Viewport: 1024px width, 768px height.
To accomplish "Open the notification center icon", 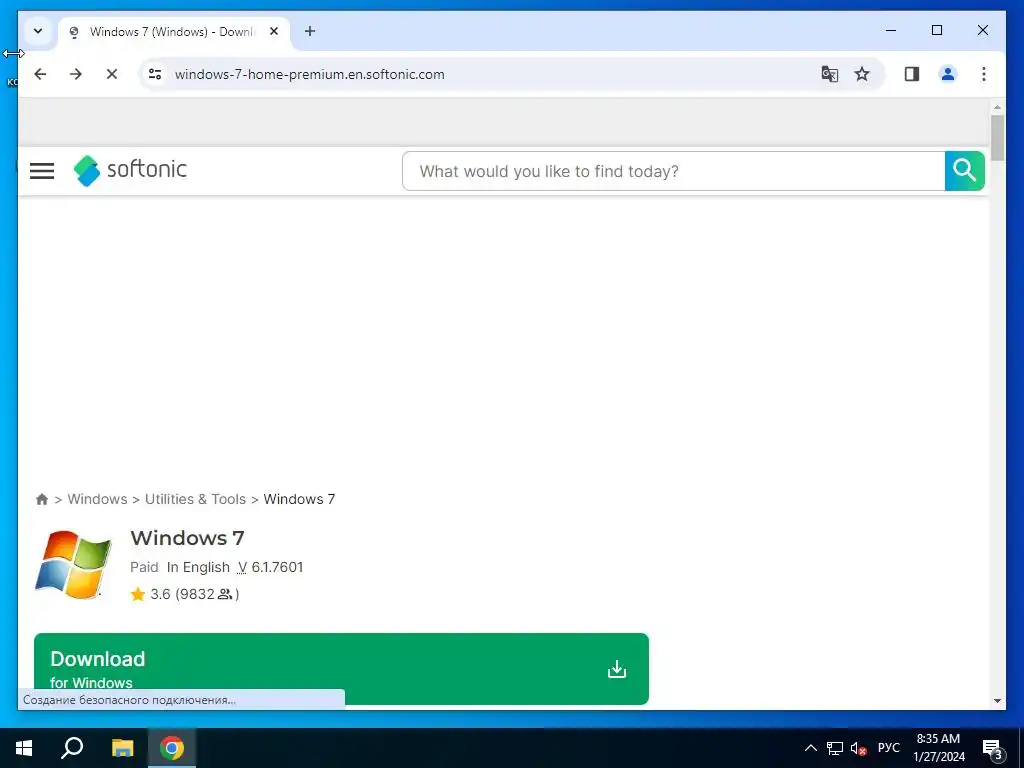I will [992, 748].
